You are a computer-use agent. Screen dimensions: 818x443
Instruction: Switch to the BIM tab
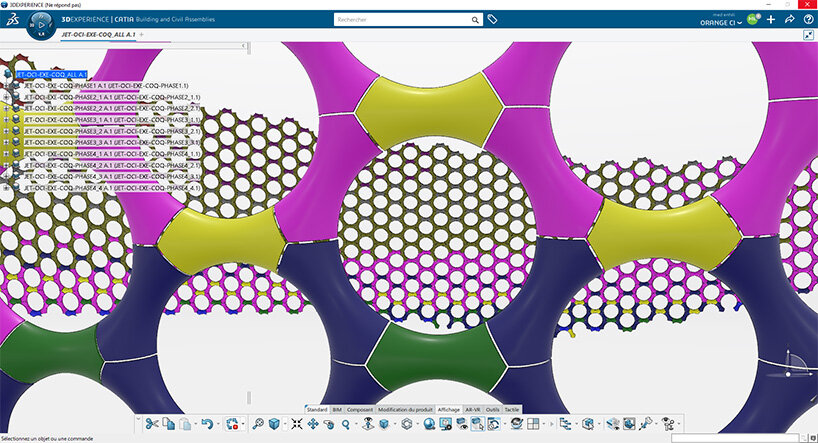click(x=337, y=410)
